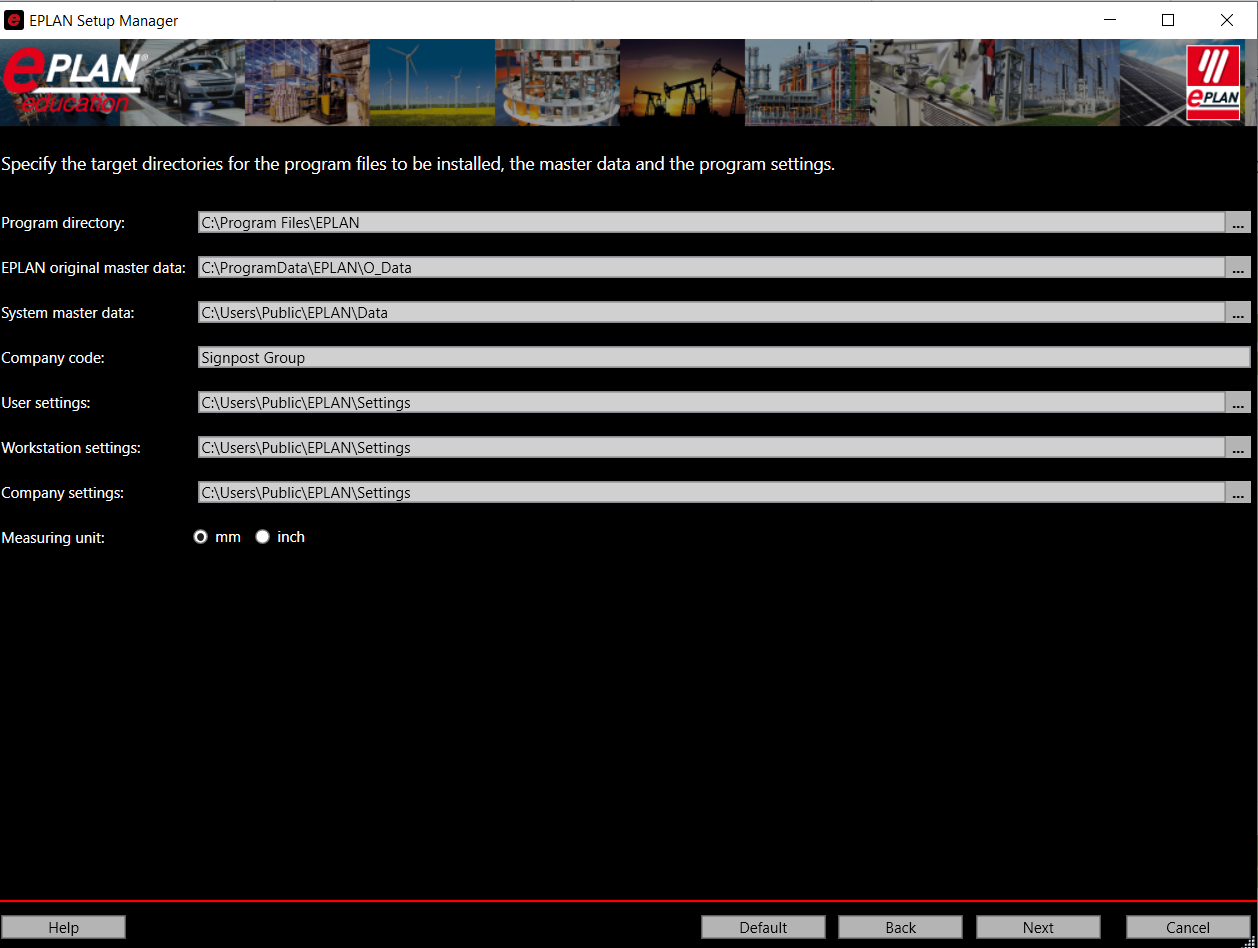Browse for Workstation settings folder

coord(1238,448)
